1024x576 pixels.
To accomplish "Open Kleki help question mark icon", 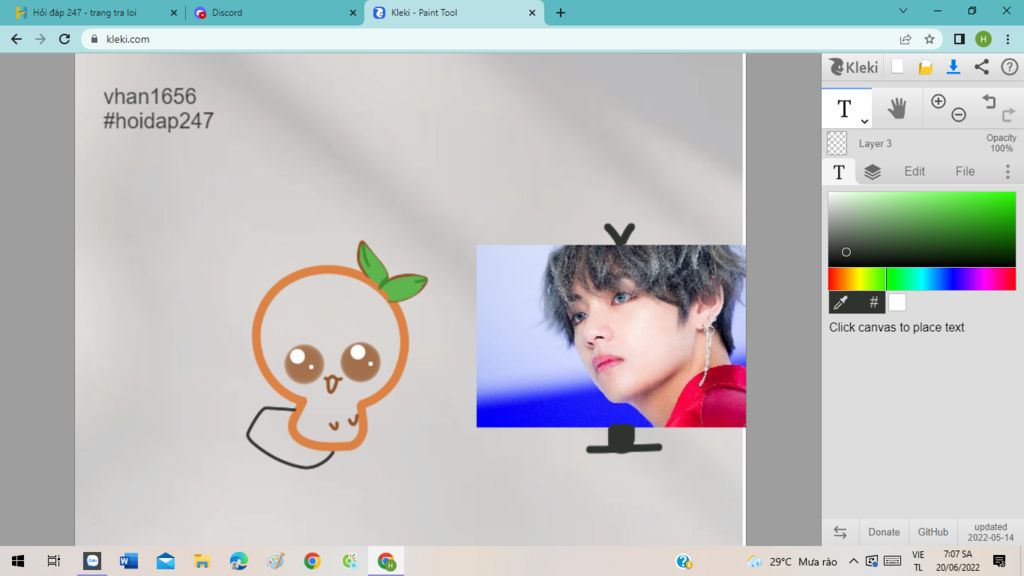I will pyautogui.click(x=1010, y=67).
